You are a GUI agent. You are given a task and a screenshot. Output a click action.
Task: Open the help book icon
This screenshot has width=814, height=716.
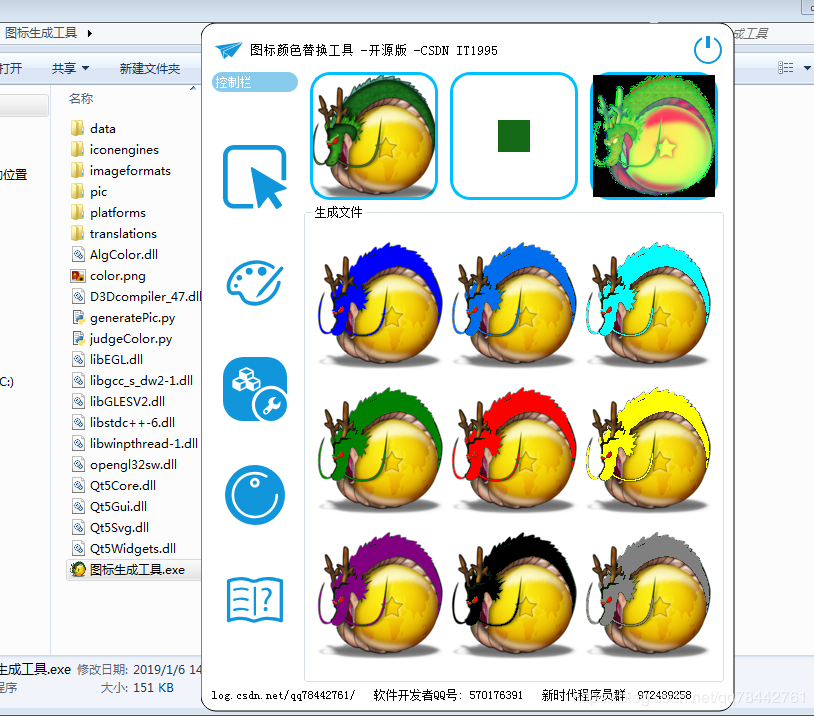click(256, 598)
